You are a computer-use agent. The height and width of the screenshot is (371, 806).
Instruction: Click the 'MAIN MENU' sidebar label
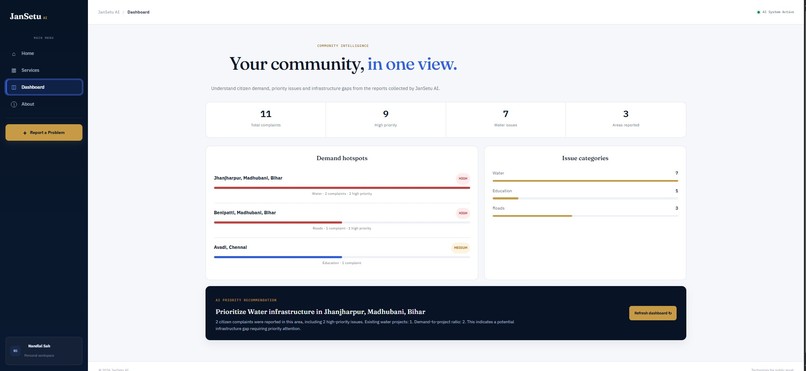click(44, 38)
